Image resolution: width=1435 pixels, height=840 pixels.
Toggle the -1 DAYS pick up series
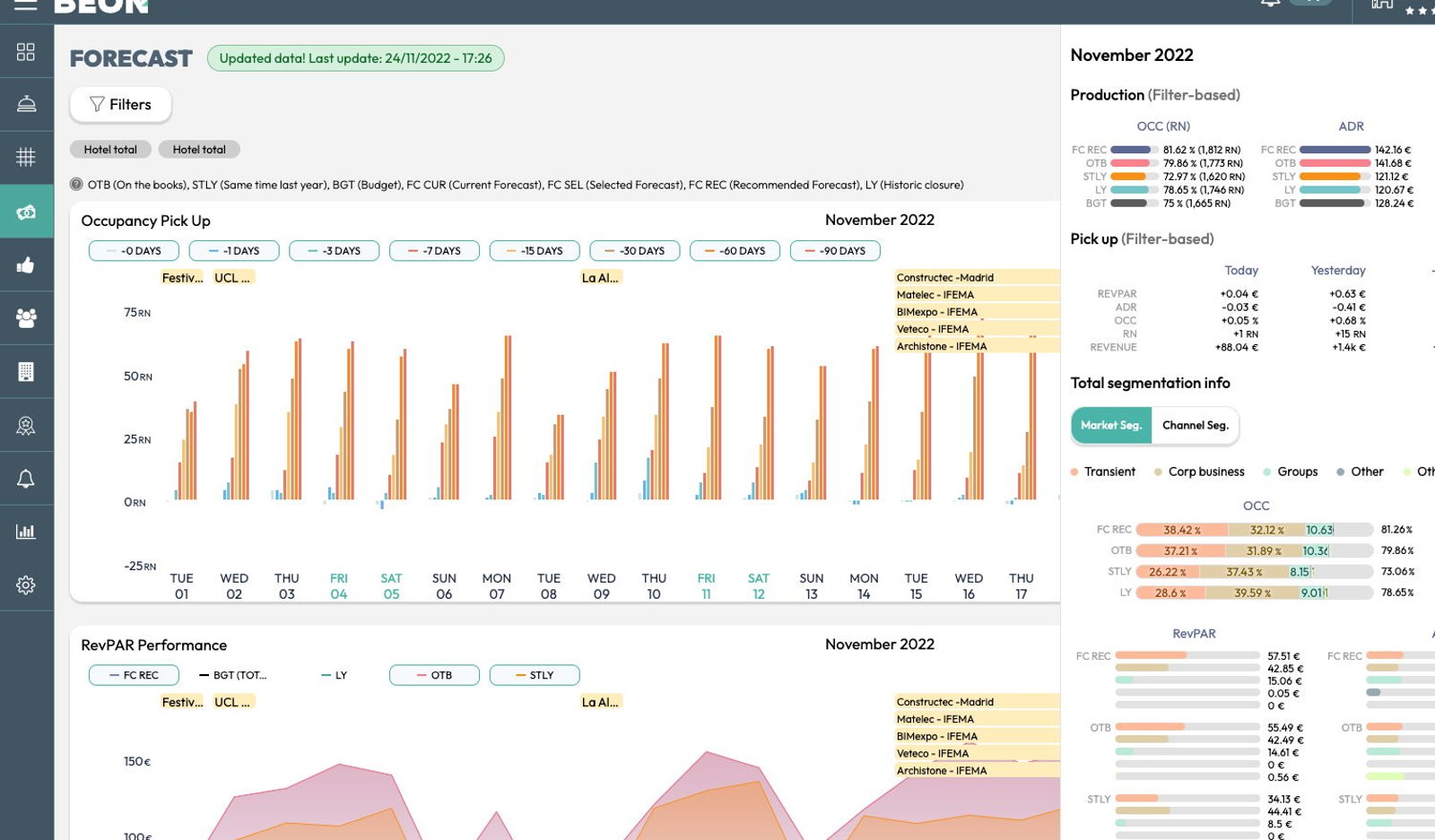point(234,251)
